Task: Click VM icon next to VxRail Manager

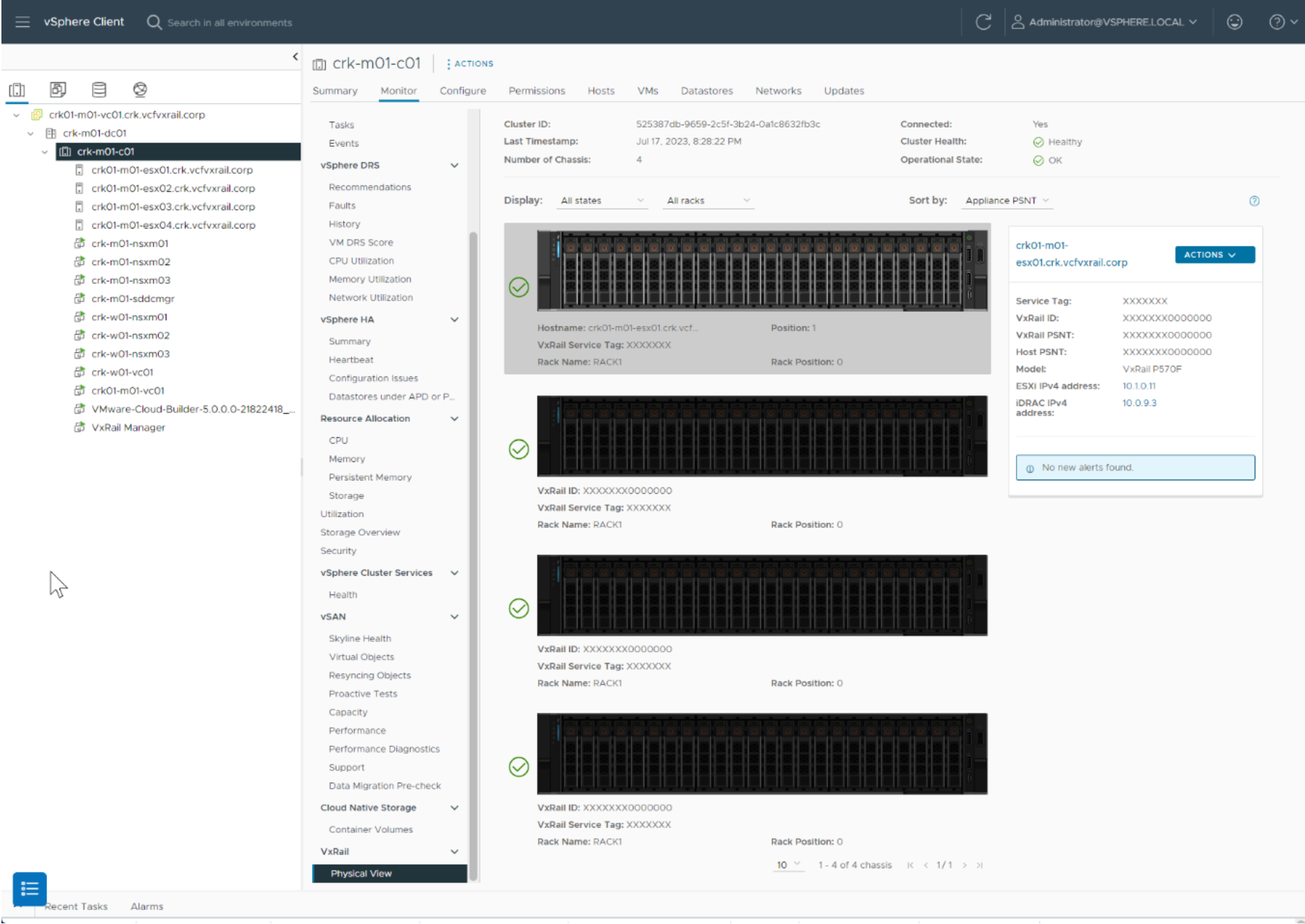Action: click(x=79, y=427)
